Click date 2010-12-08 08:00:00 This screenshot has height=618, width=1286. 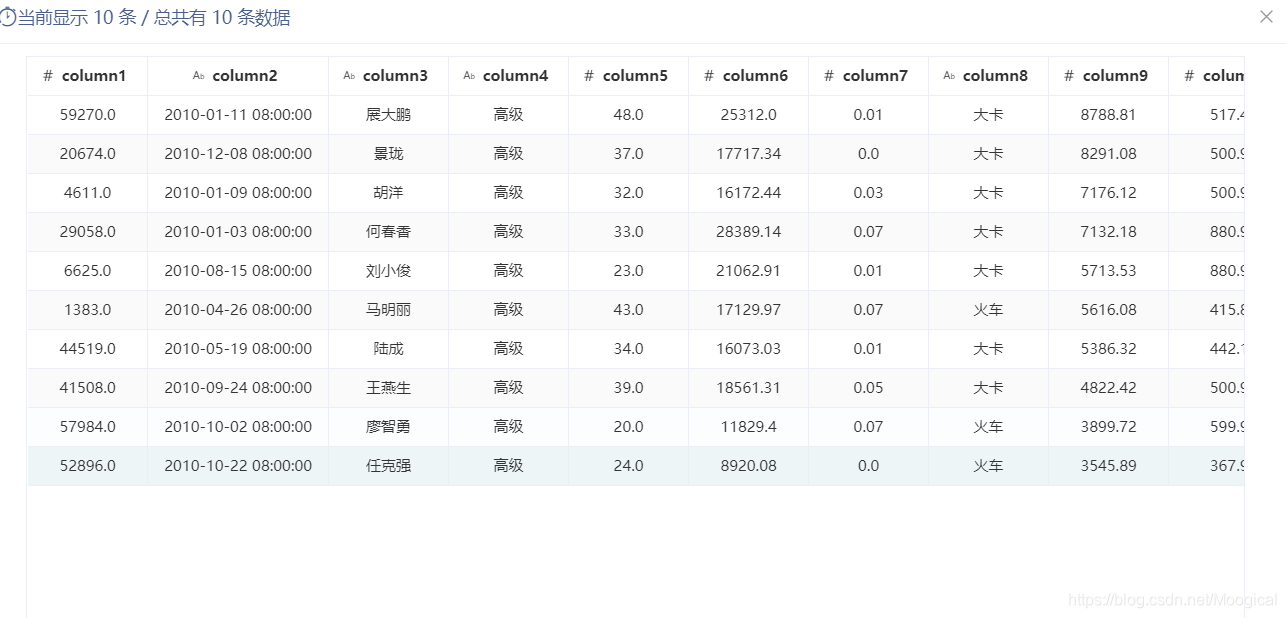(238, 154)
